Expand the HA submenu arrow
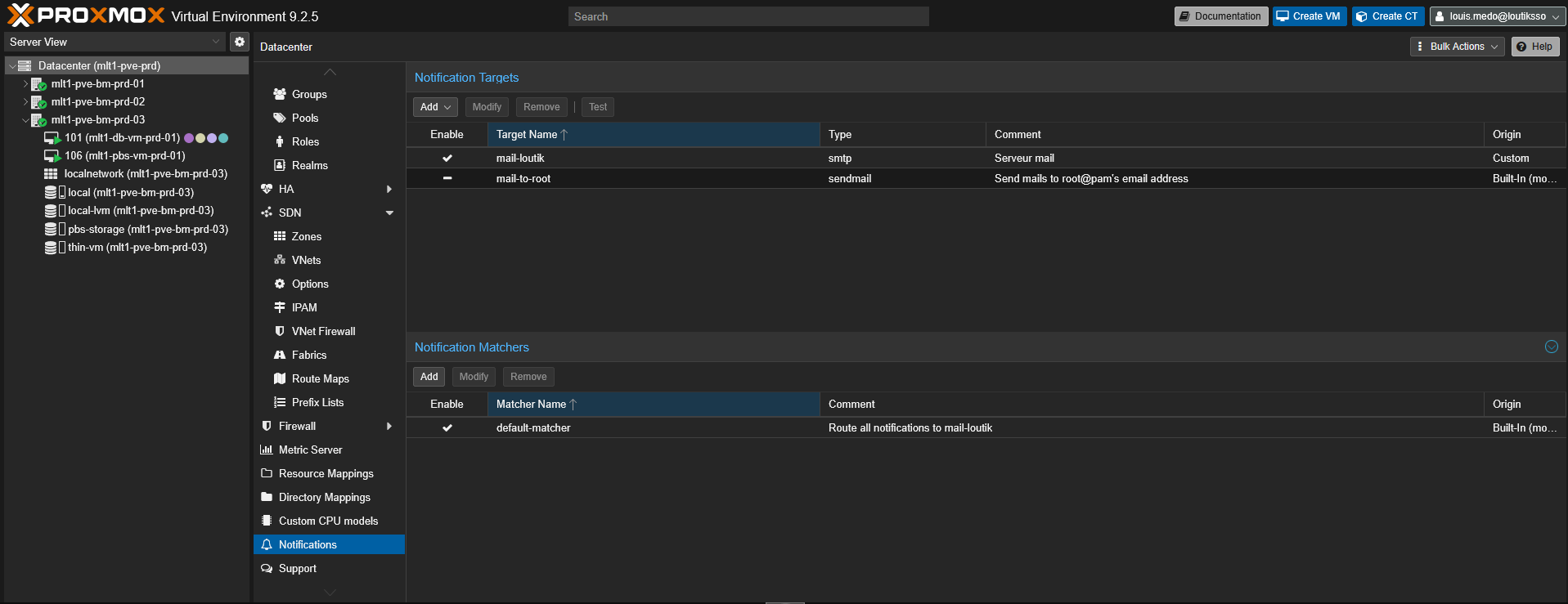Image resolution: width=1568 pixels, height=604 pixels. click(389, 189)
